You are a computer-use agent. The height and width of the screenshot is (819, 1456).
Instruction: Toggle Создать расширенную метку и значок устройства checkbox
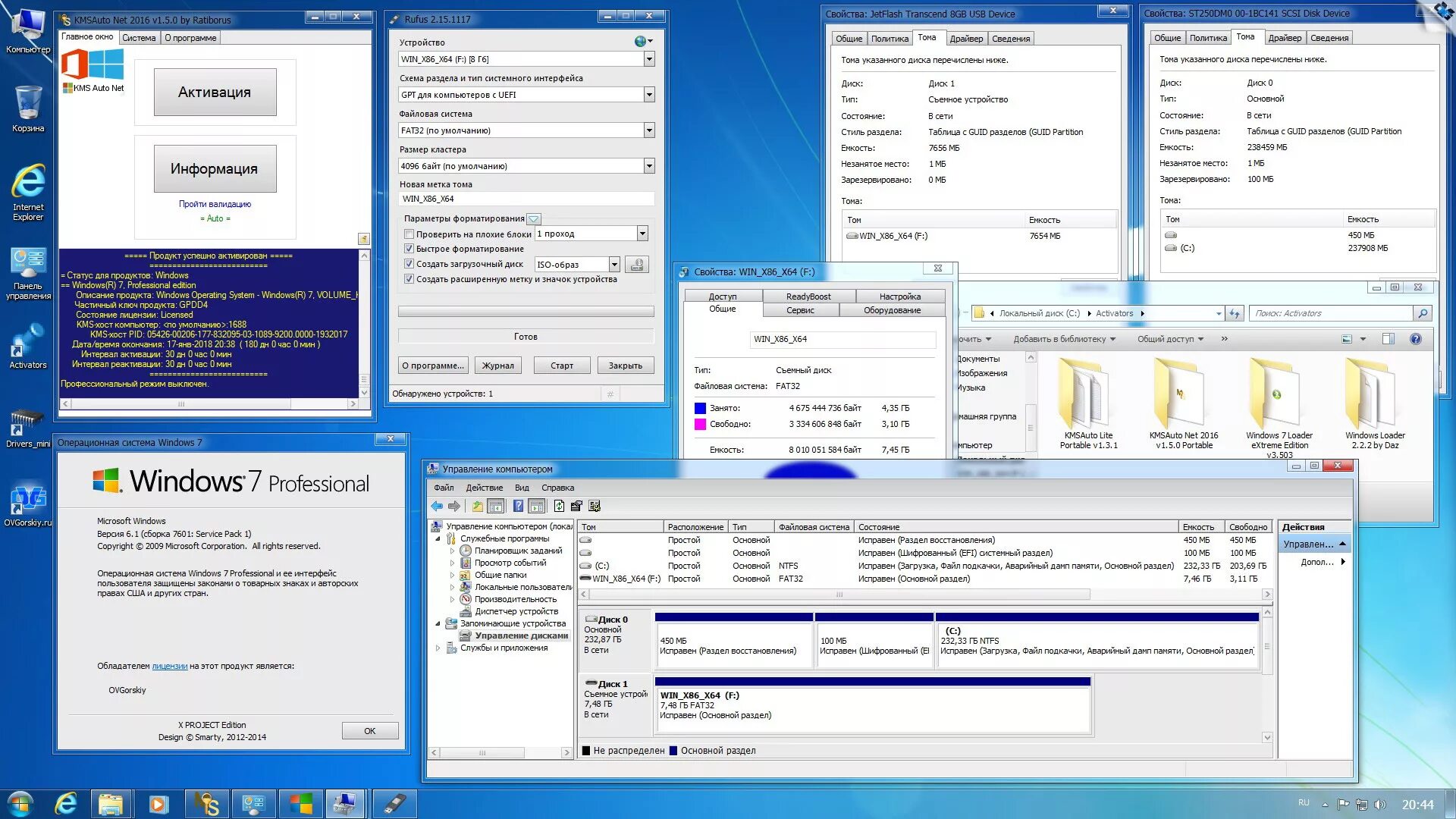pyautogui.click(x=409, y=279)
